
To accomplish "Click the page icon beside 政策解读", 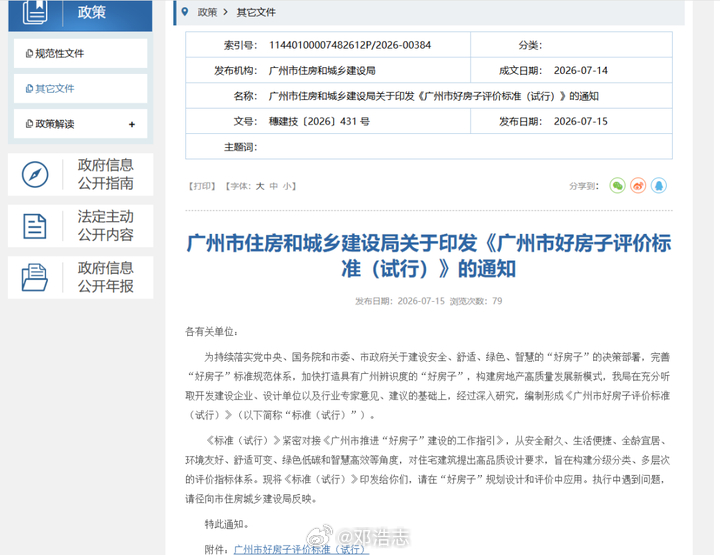I will tap(29, 124).
